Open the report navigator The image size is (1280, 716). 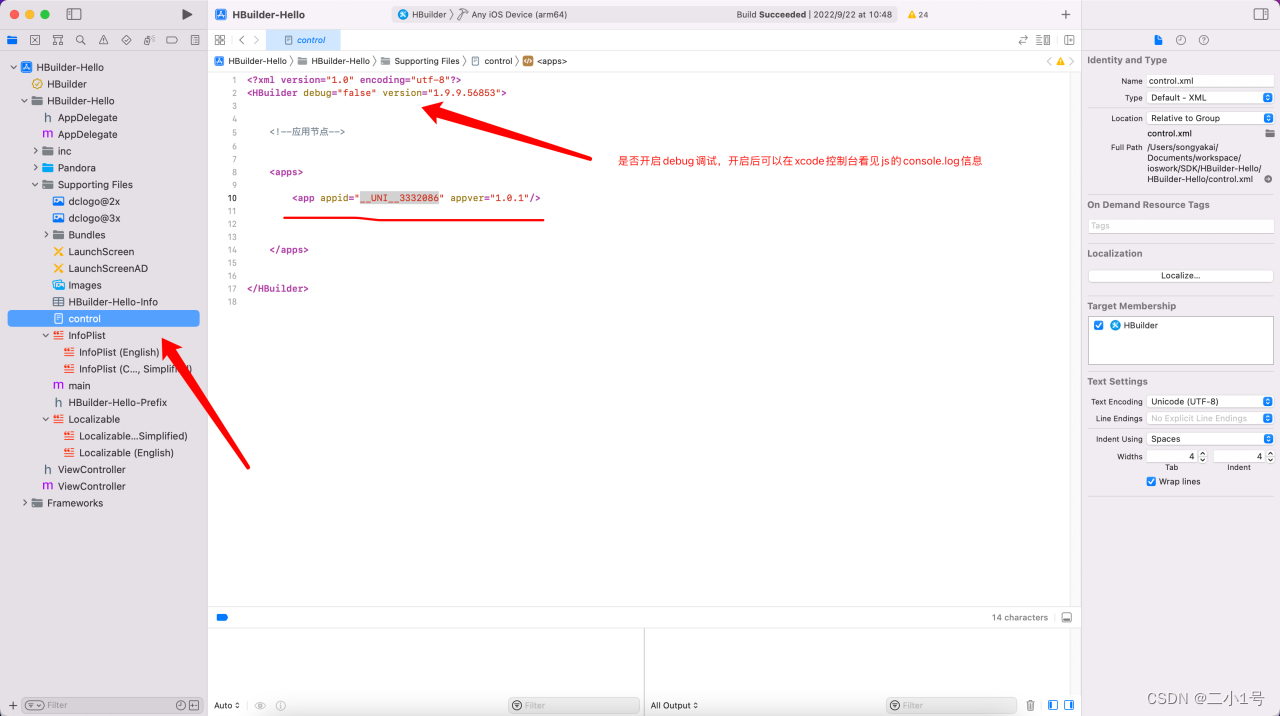(x=194, y=40)
